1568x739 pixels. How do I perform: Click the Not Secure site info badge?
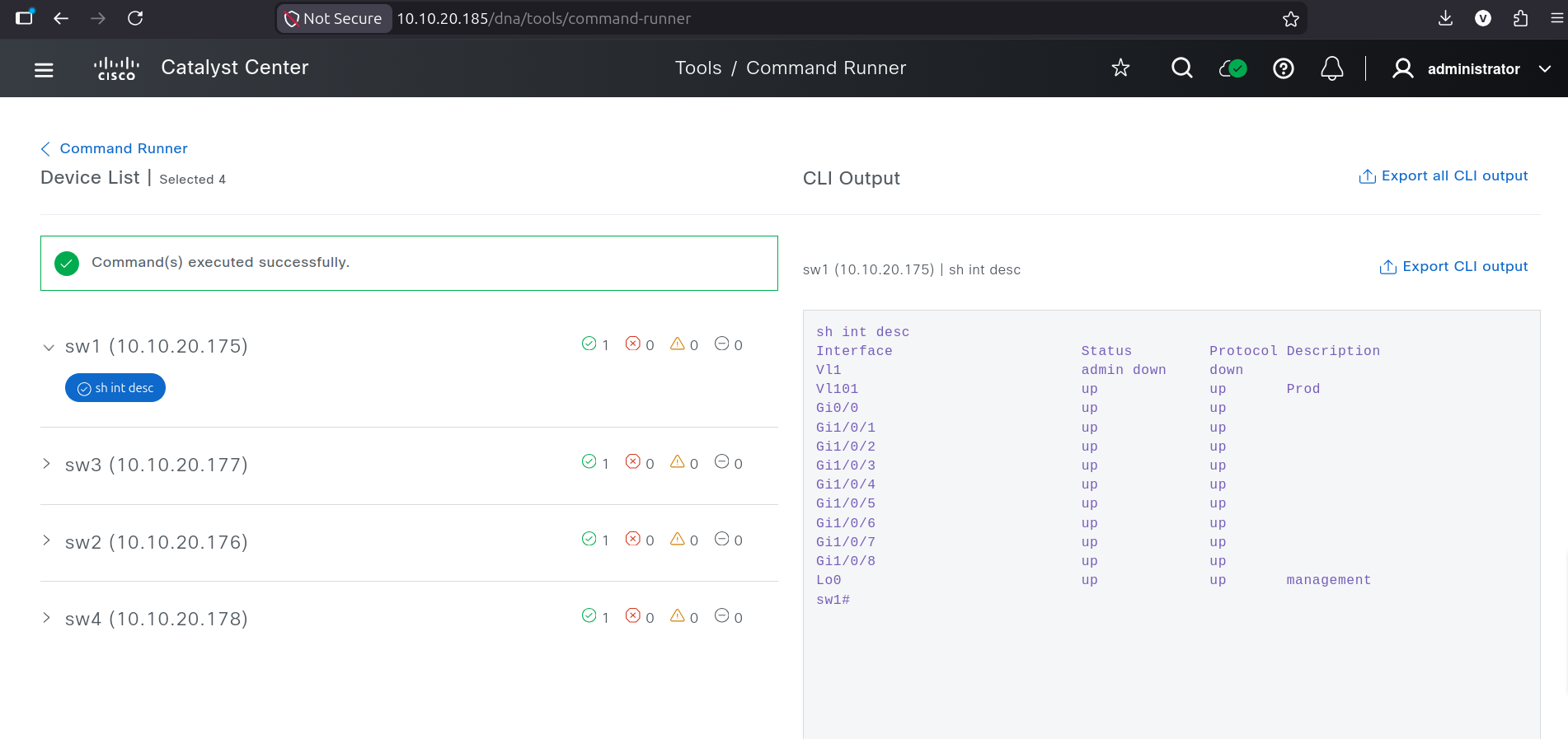pyautogui.click(x=334, y=18)
